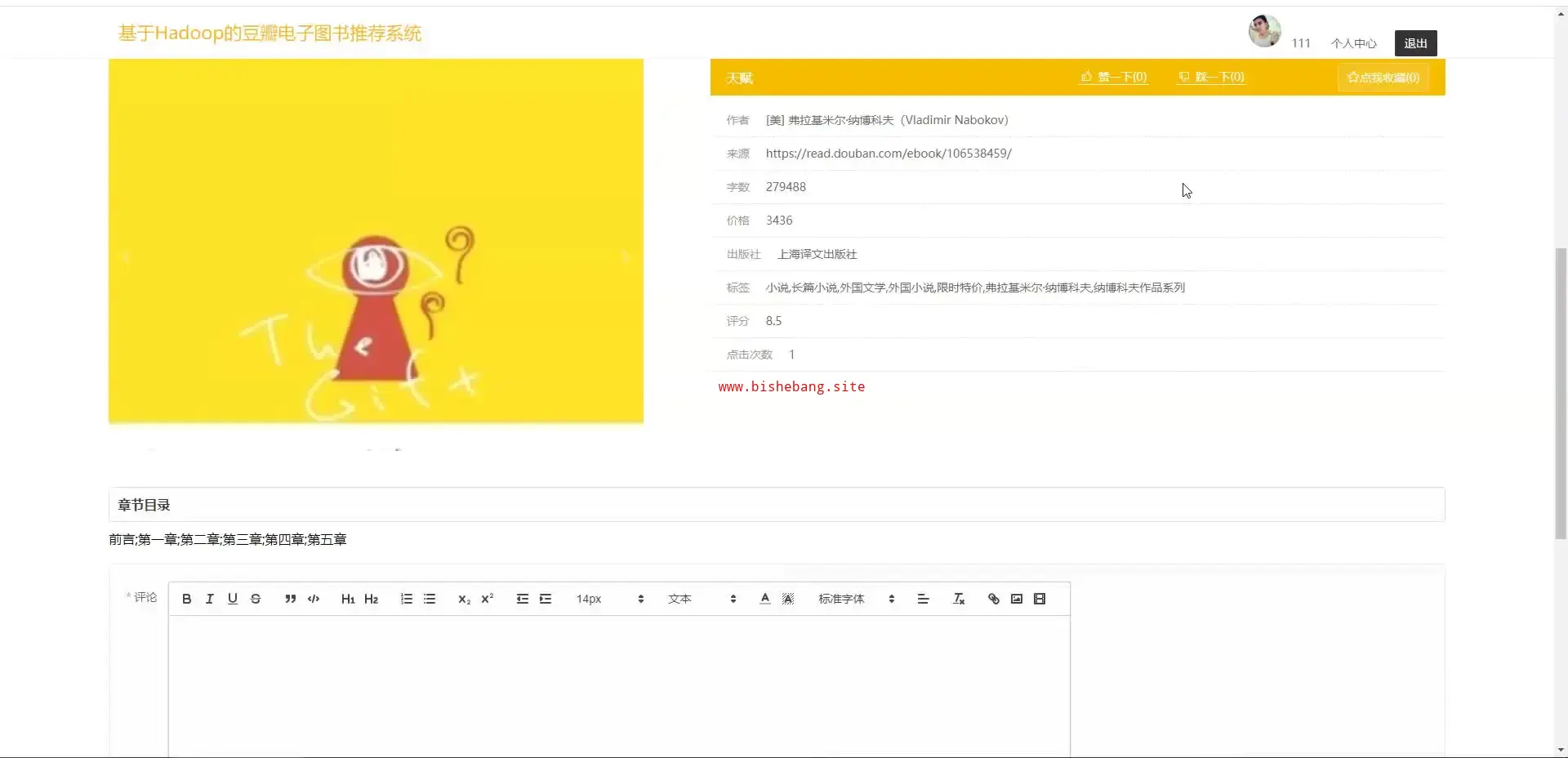Click the code block icon
Screen dimensions: 1568x758
pyautogui.click(x=314, y=599)
